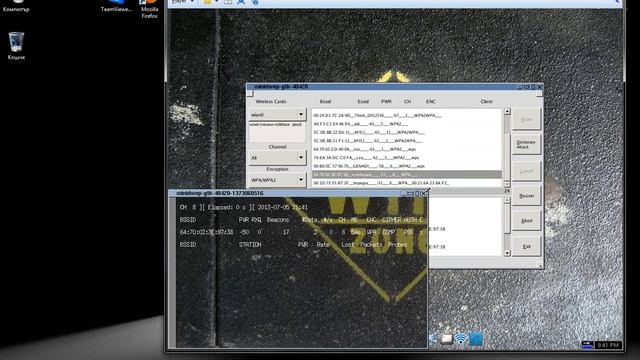Image resolution: width=640 pixels, height=360 pixels.
Task: Click the Launch button under Dictionary Attack
Action: click(527, 171)
